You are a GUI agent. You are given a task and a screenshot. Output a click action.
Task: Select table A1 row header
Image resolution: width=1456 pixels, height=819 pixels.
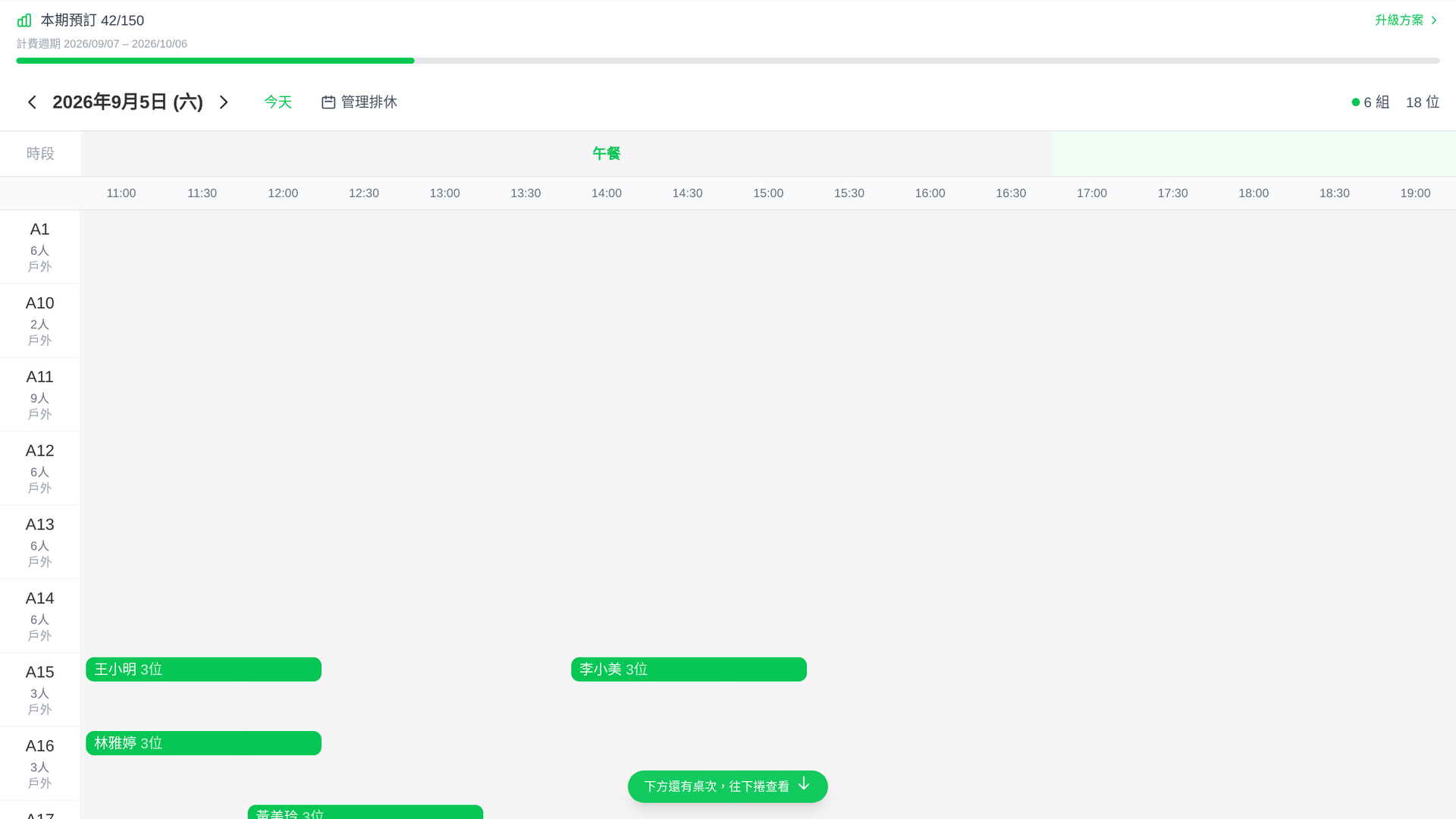pyautogui.click(x=40, y=247)
